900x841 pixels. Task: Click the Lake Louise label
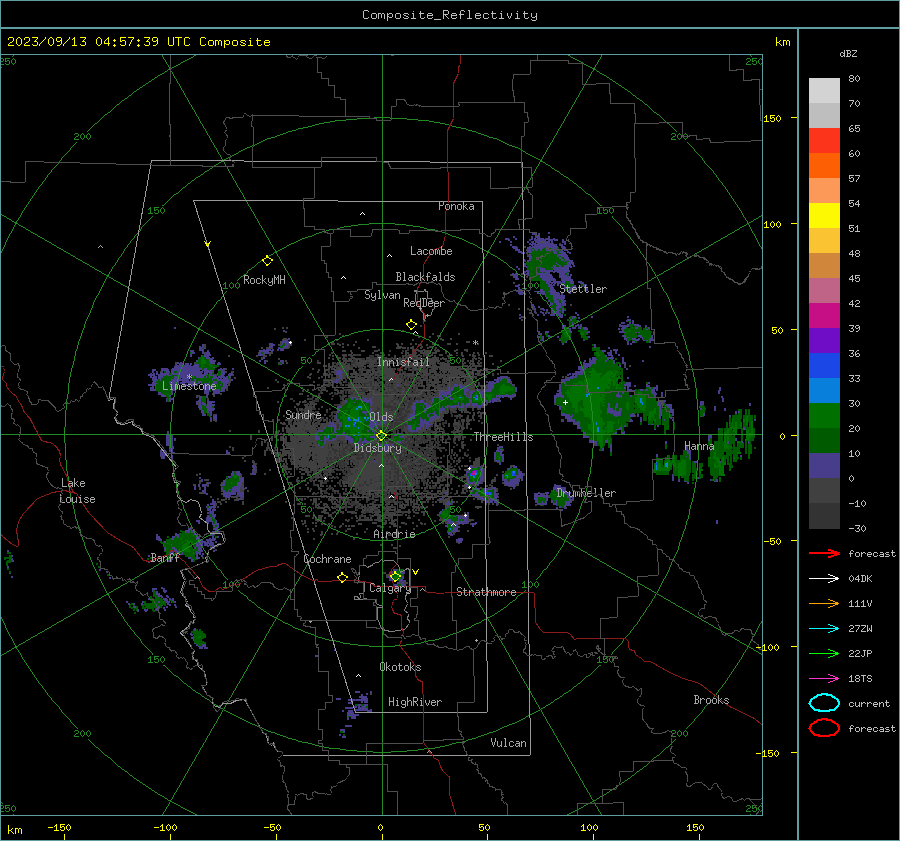(77, 491)
